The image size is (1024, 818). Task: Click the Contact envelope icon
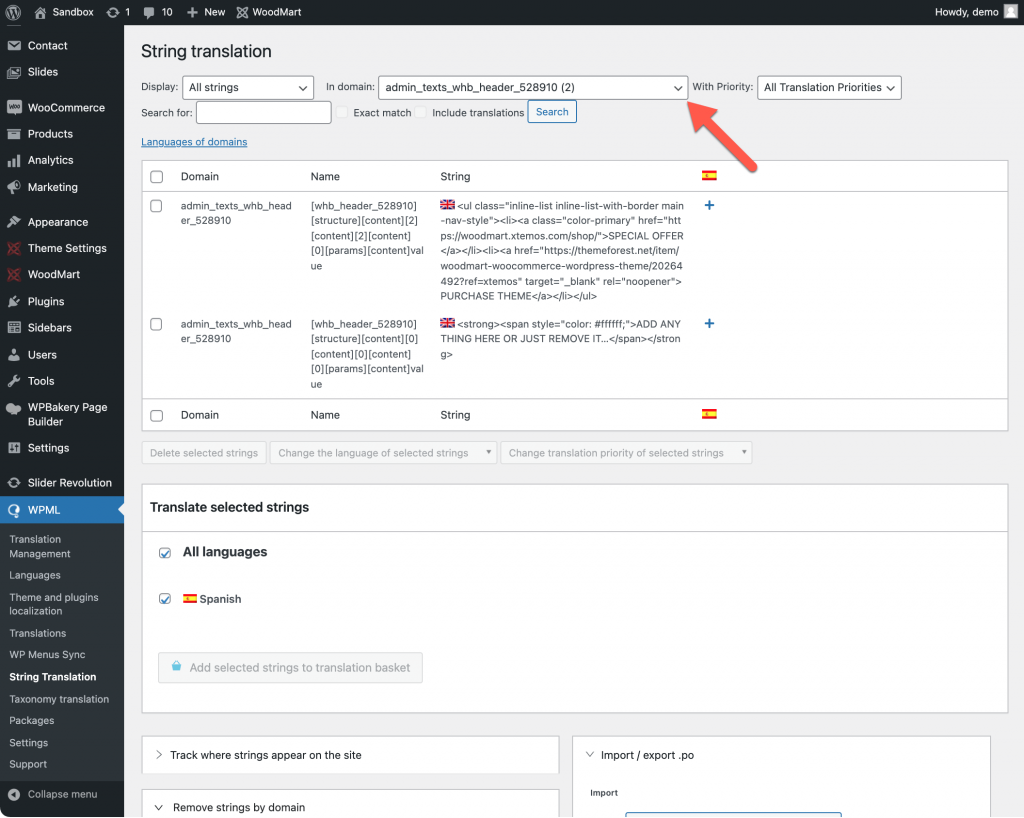pyautogui.click(x=14, y=46)
